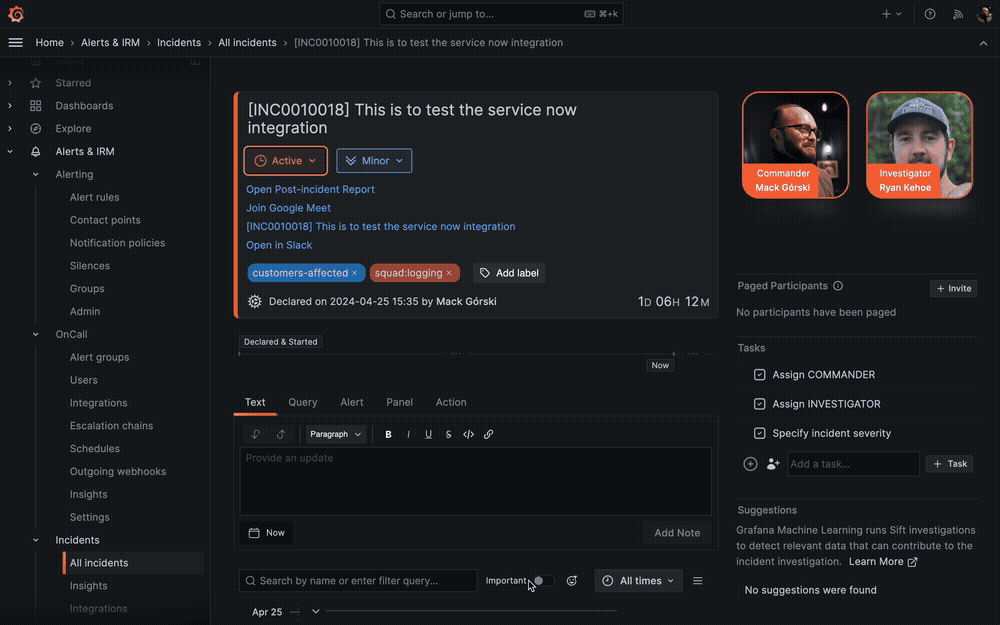Open Learn More about Sift

pyautogui.click(x=883, y=562)
